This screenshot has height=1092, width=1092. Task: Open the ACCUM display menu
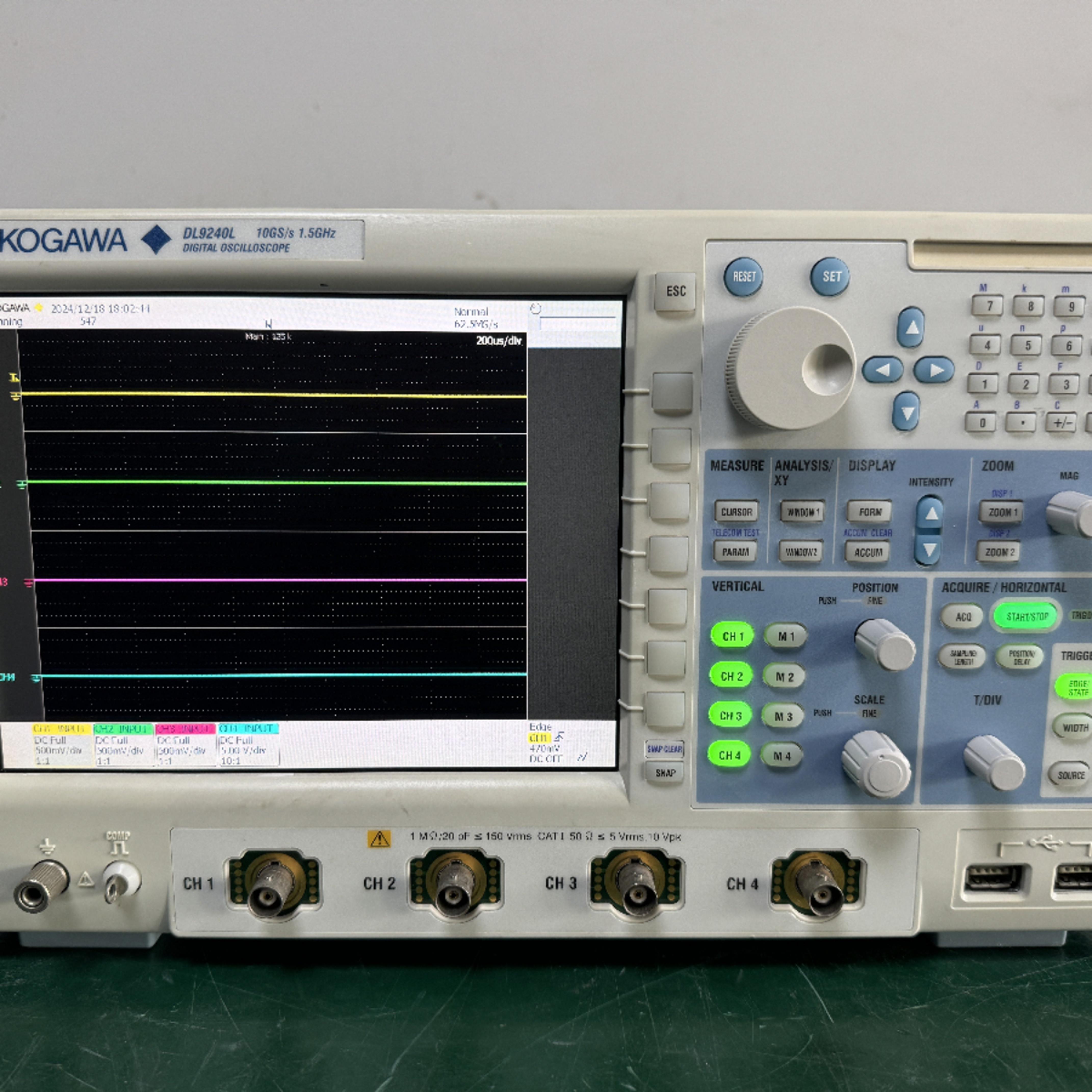click(868, 552)
